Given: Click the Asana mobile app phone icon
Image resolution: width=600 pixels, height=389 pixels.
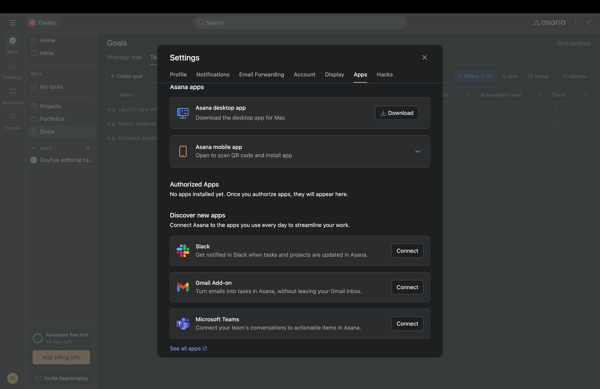Looking at the screenshot, I should [183, 151].
